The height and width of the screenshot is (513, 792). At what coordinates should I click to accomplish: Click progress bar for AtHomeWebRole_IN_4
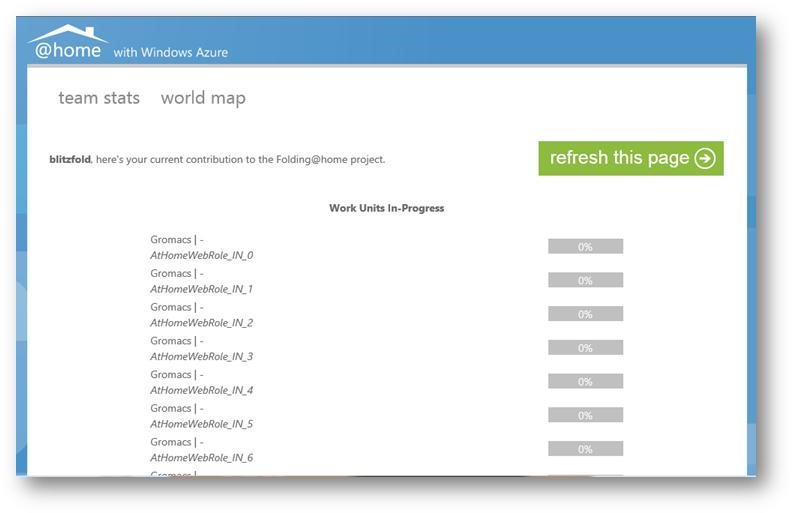click(585, 382)
